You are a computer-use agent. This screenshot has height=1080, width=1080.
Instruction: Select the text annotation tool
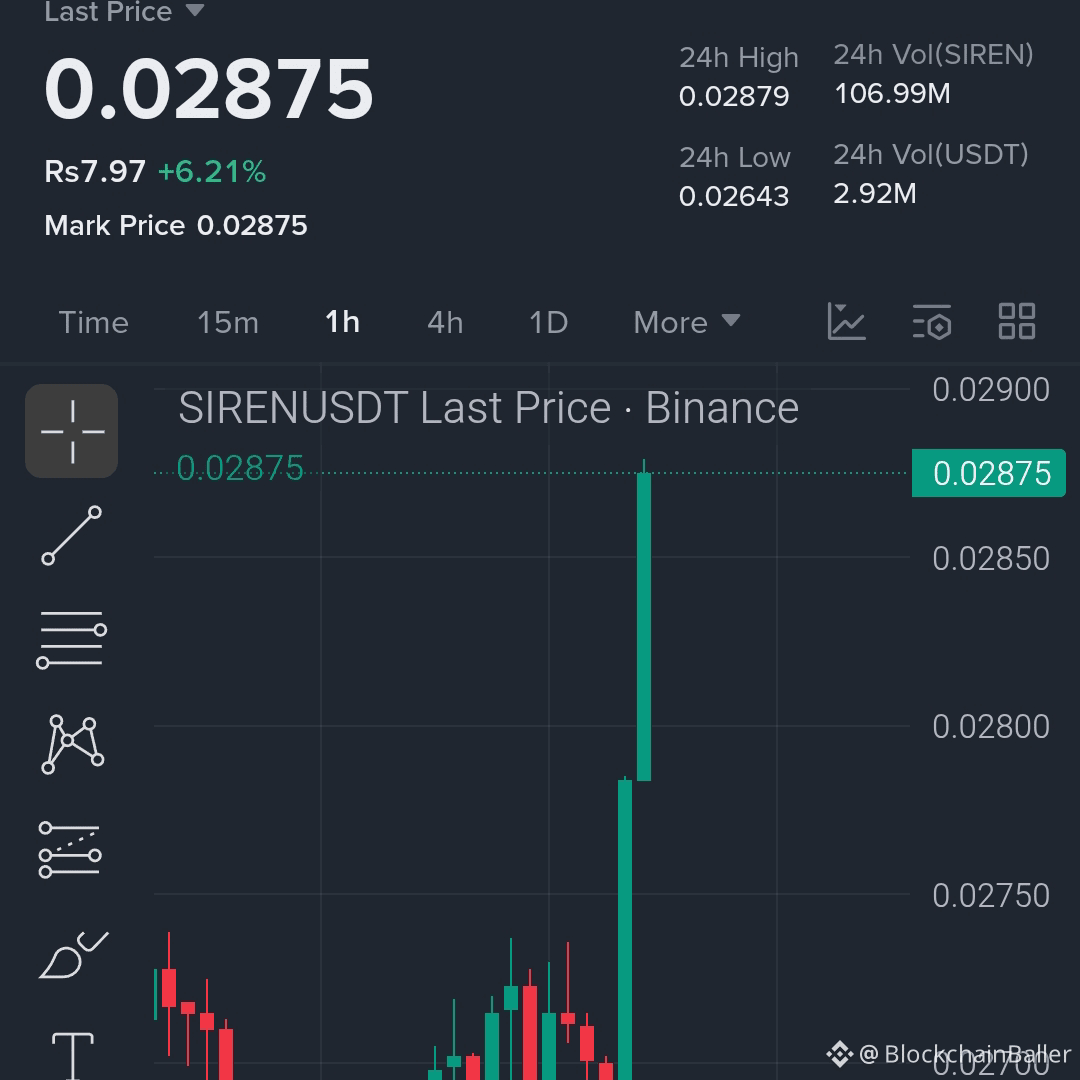72,1055
